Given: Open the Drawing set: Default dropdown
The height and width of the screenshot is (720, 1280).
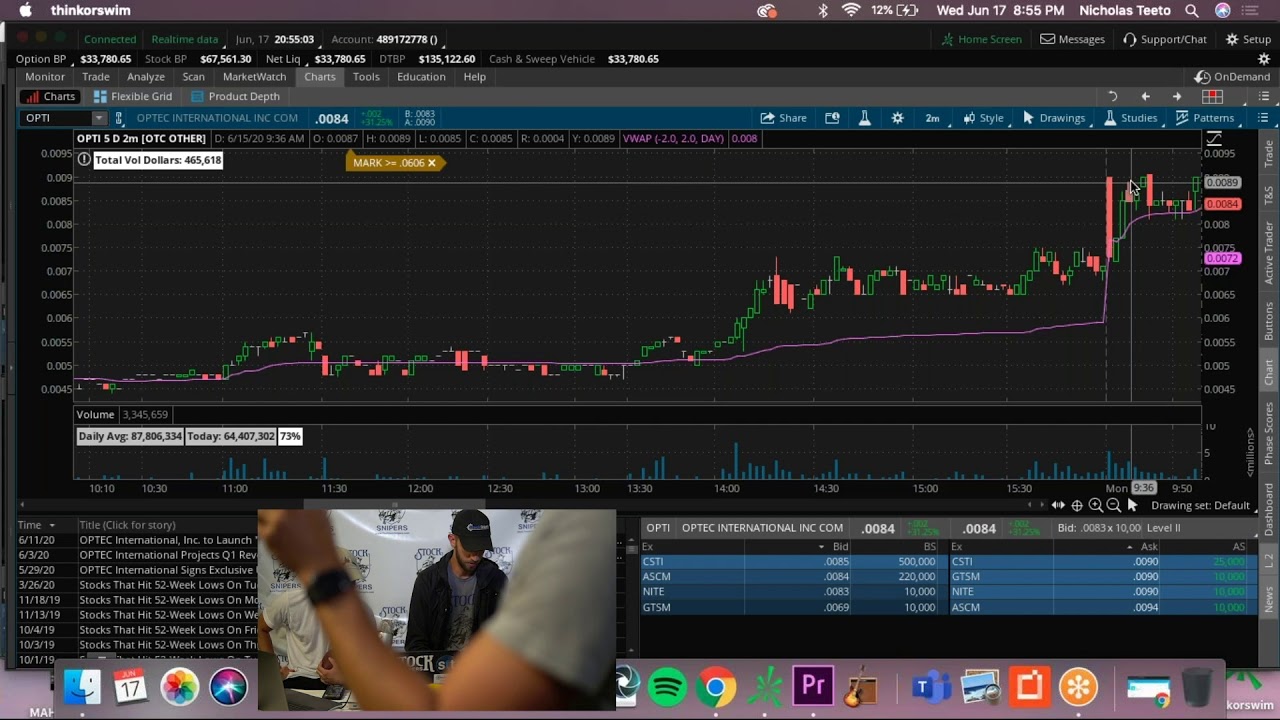Looking at the screenshot, I should coord(1206,506).
